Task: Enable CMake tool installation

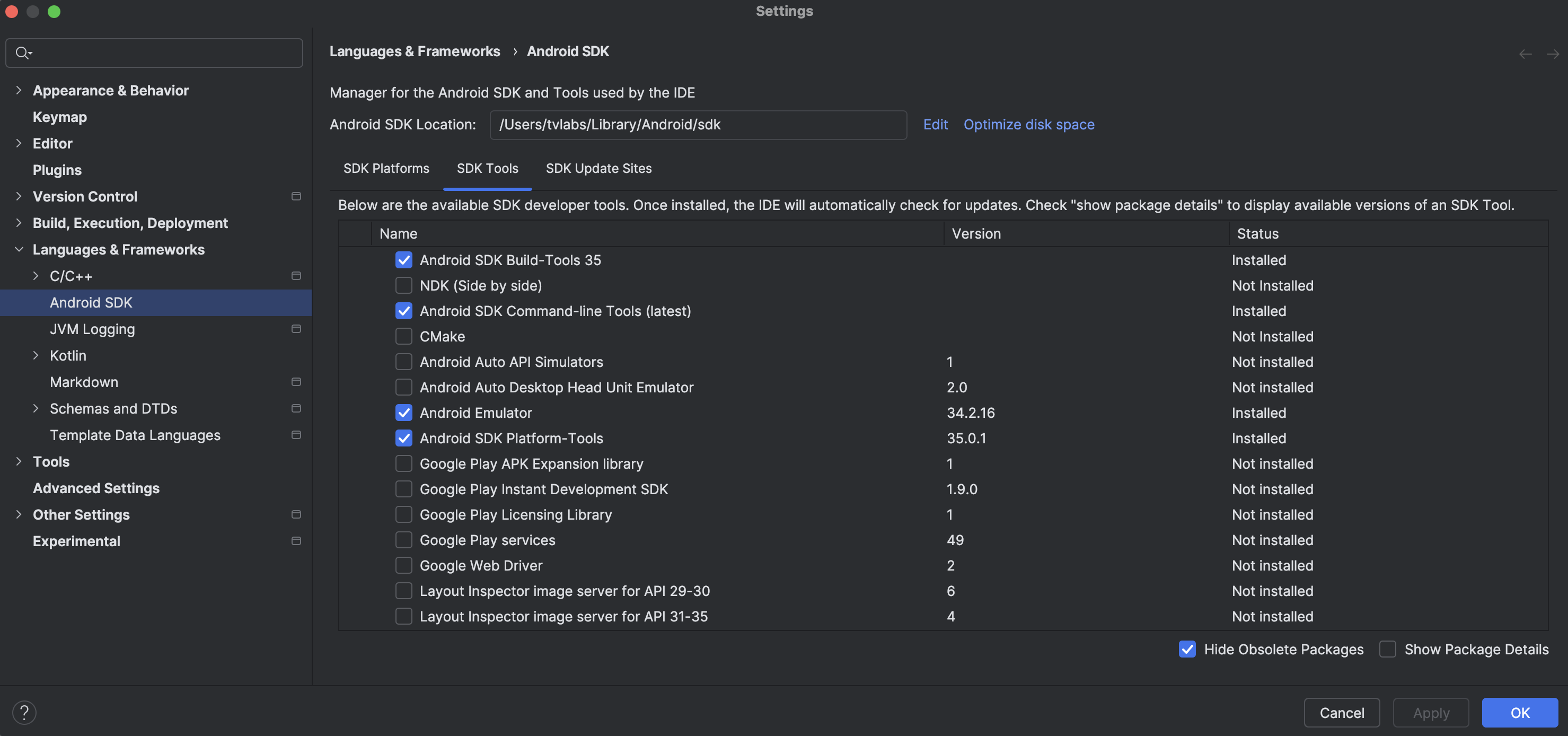Action: click(402, 336)
